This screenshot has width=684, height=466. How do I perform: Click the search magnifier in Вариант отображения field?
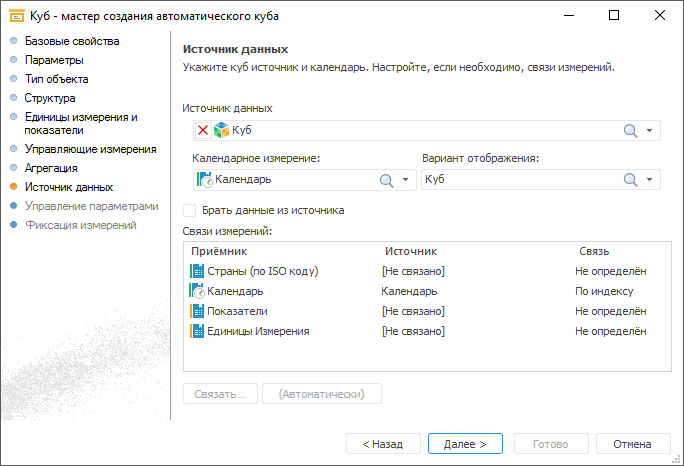tap(630, 180)
